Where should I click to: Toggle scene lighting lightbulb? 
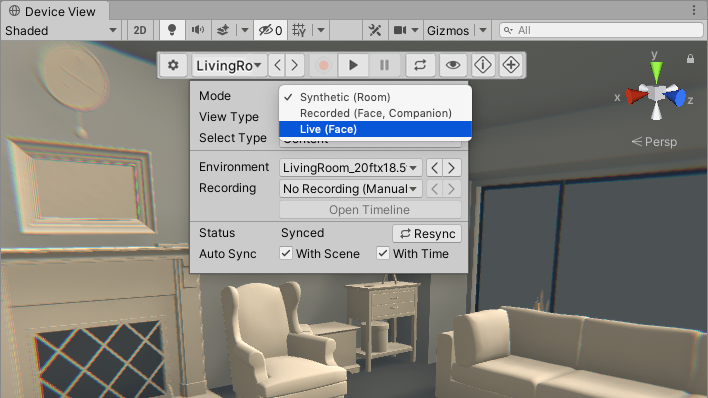pos(172,30)
